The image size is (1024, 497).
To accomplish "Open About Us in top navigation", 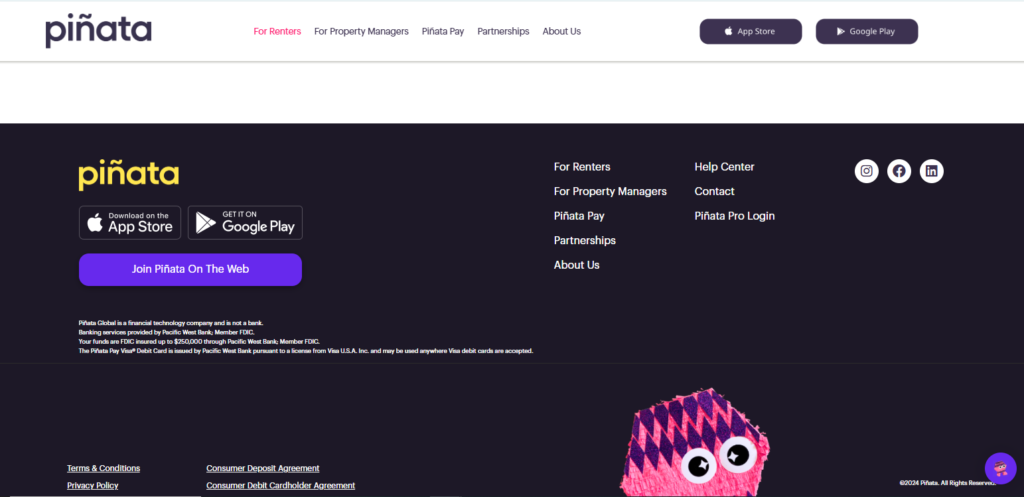I will point(562,31).
